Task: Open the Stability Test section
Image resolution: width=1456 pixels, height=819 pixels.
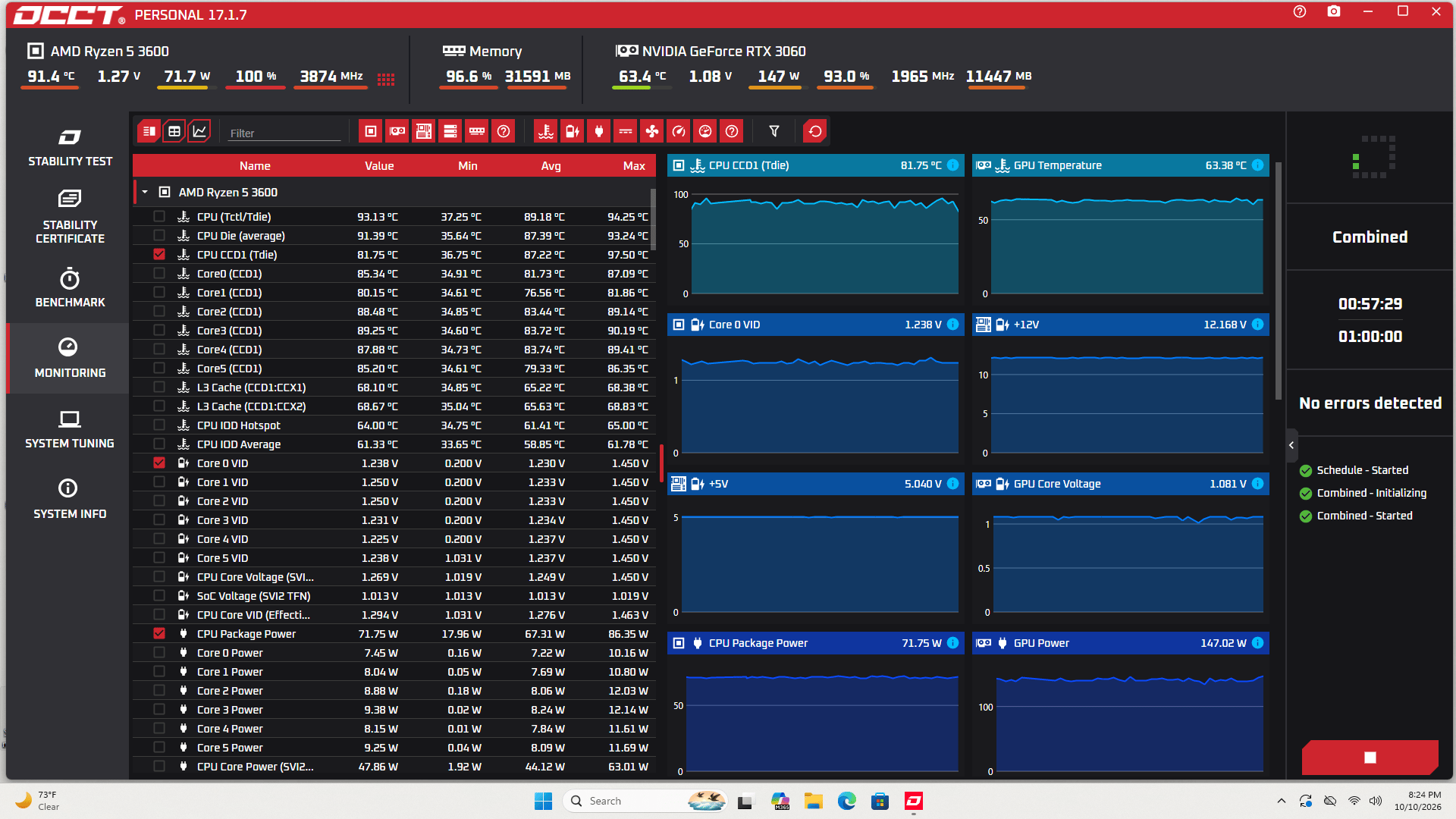Action: click(x=70, y=147)
